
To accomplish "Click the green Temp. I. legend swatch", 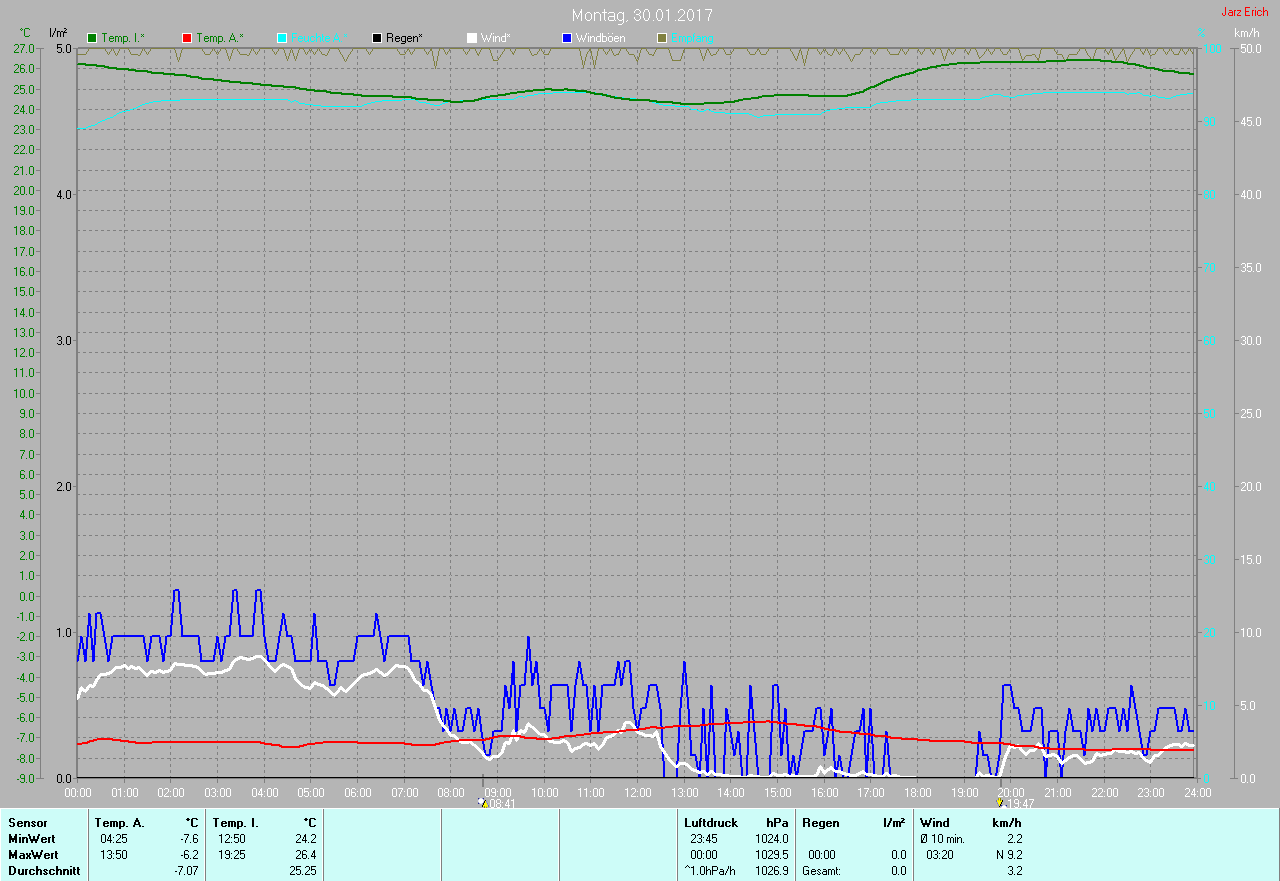I will click(93, 38).
